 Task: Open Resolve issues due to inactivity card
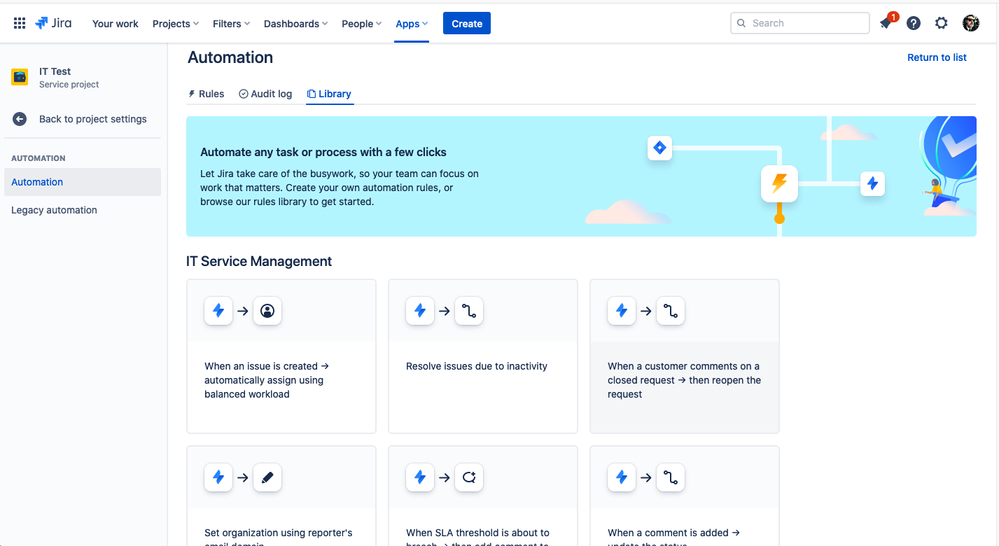click(483, 356)
